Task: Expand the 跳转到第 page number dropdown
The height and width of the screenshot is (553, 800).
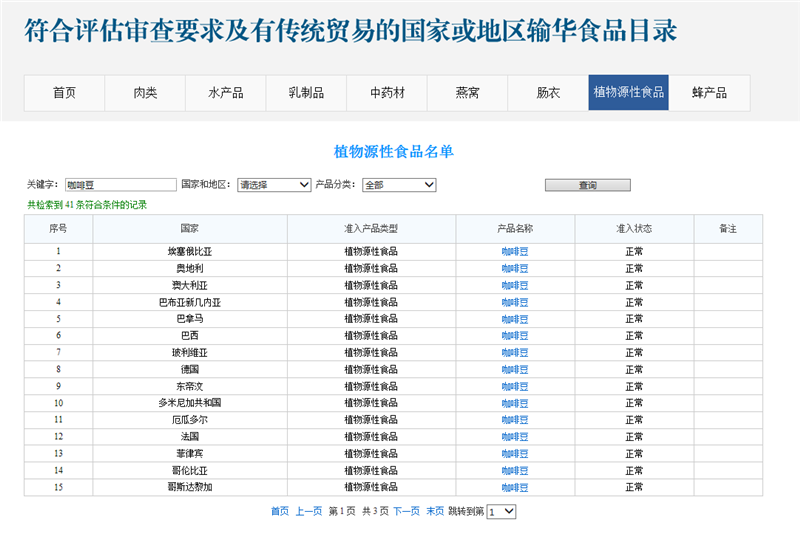Action: [x=501, y=511]
